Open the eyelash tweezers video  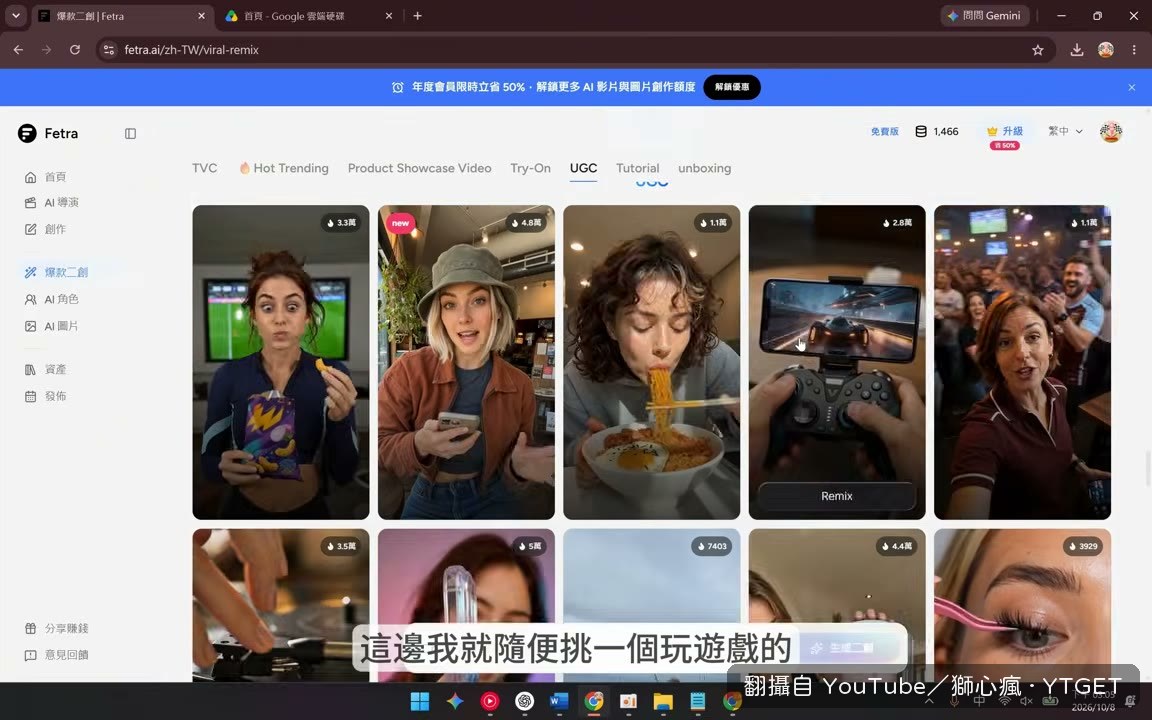click(x=1022, y=605)
